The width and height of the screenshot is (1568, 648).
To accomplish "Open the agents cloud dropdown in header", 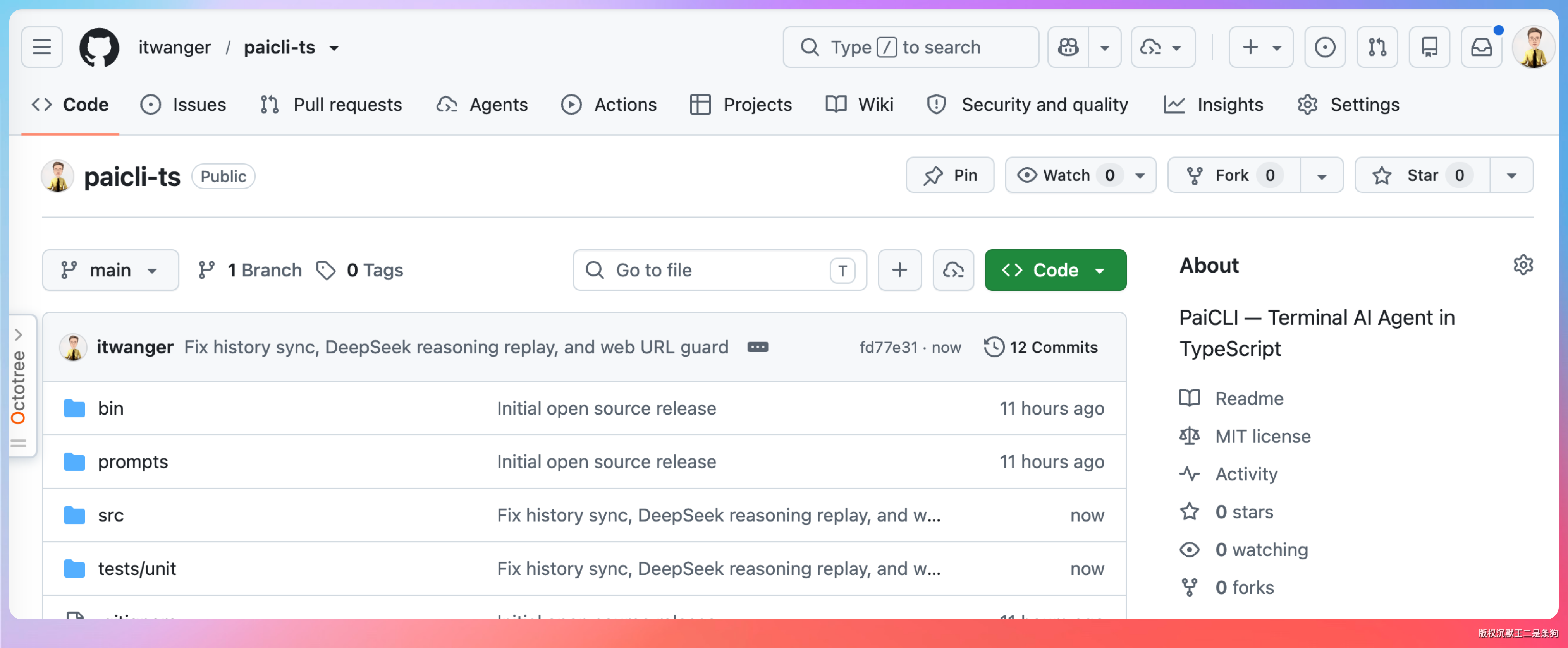I will point(1162,47).
